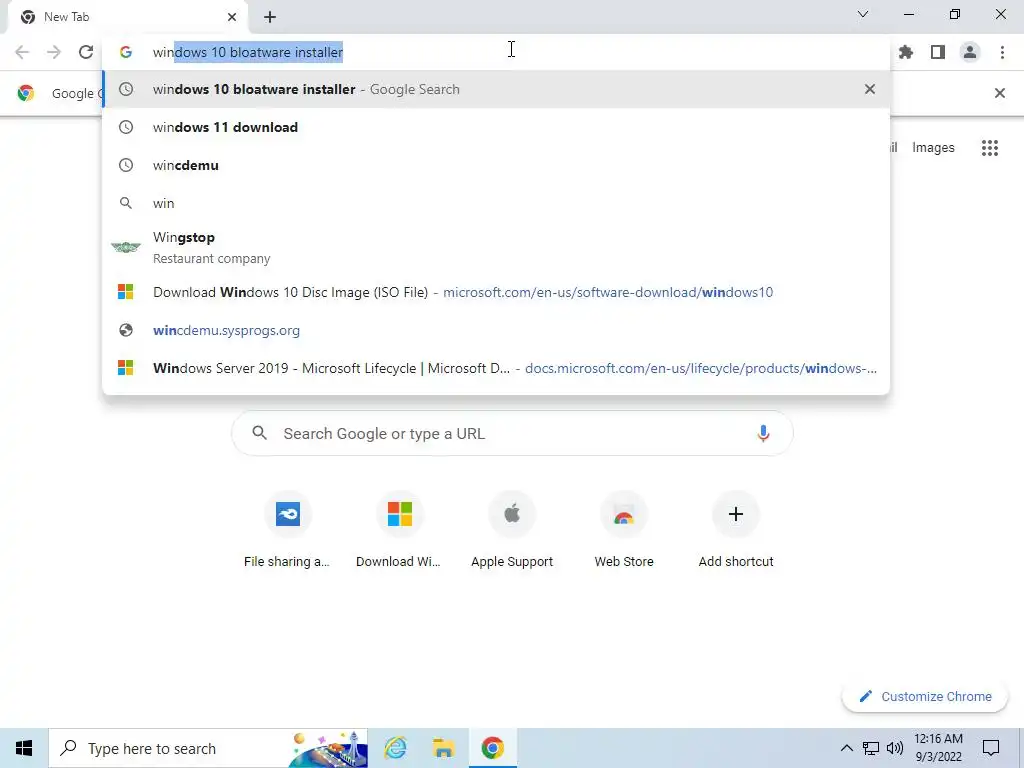Open the File sharing shortcut
Screen dimensions: 1024x768
(x=287, y=530)
